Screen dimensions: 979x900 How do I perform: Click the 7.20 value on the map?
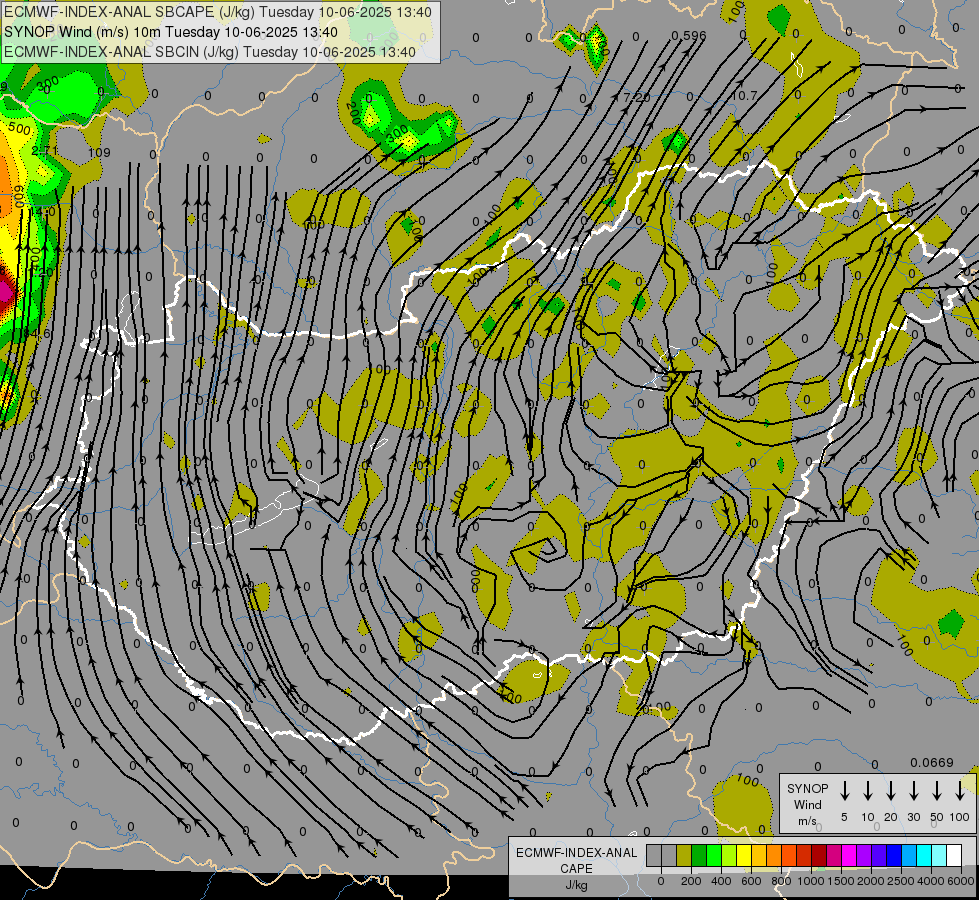(636, 97)
